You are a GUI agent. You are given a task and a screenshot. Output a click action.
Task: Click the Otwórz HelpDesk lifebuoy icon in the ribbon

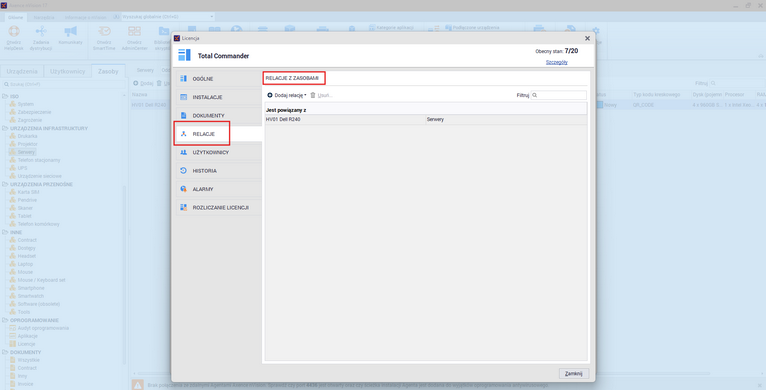pos(14,31)
